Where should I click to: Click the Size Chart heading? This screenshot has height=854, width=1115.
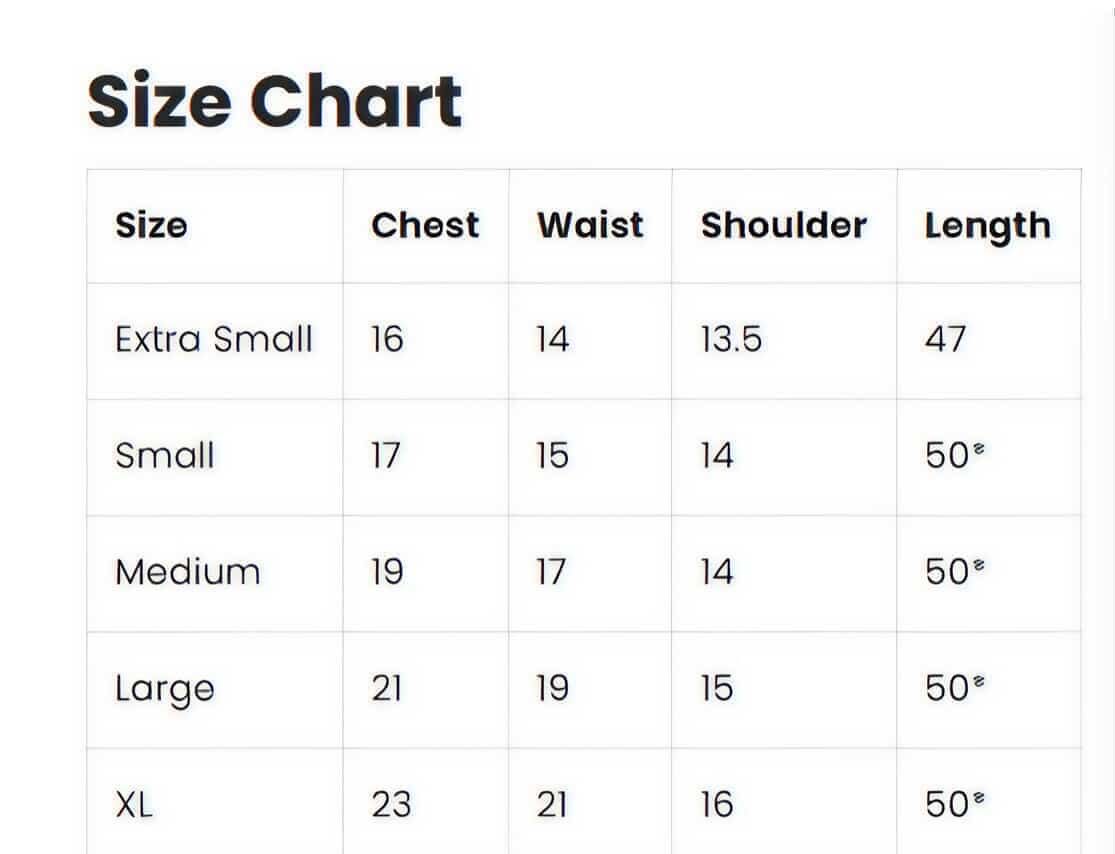coord(275,101)
